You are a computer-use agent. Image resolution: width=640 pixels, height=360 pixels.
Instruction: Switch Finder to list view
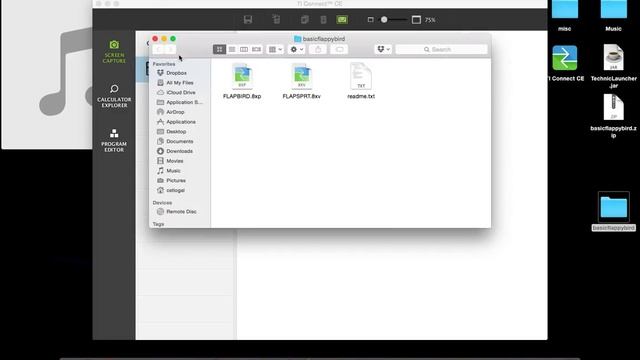[232, 49]
